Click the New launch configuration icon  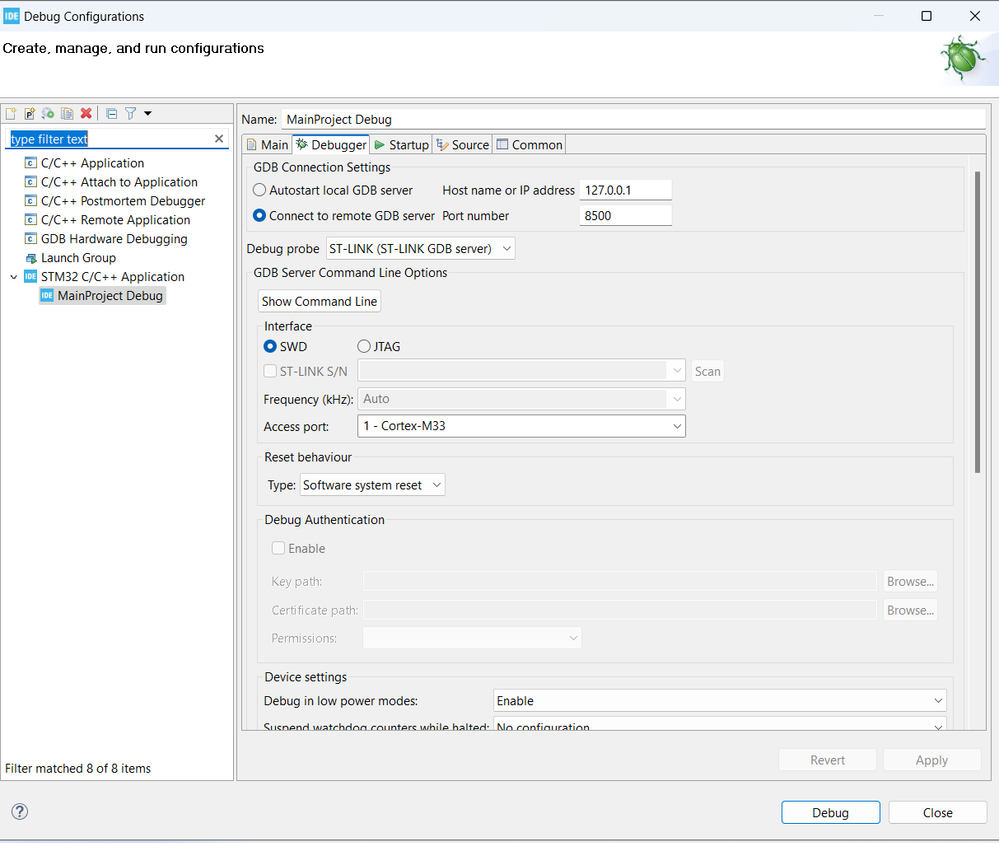pos(12,114)
